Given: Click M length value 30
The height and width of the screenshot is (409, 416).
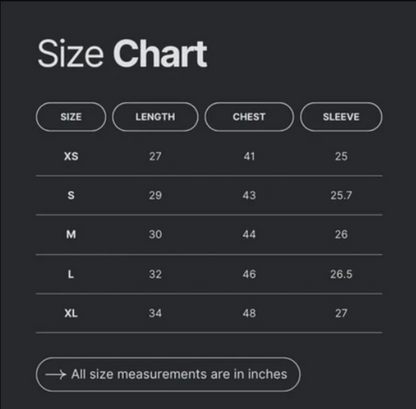Looking at the screenshot, I should (155, 235).
